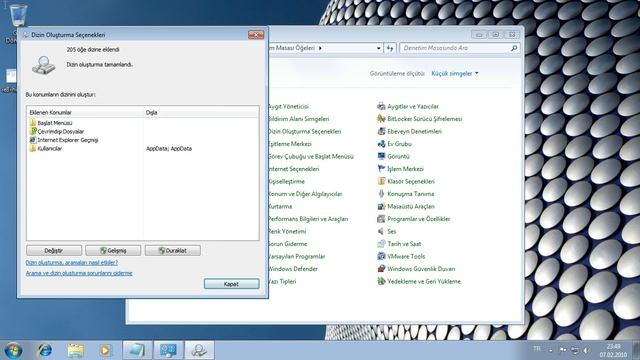
Task: Click the Değiştir button
Action: click(x=54, y=251)
